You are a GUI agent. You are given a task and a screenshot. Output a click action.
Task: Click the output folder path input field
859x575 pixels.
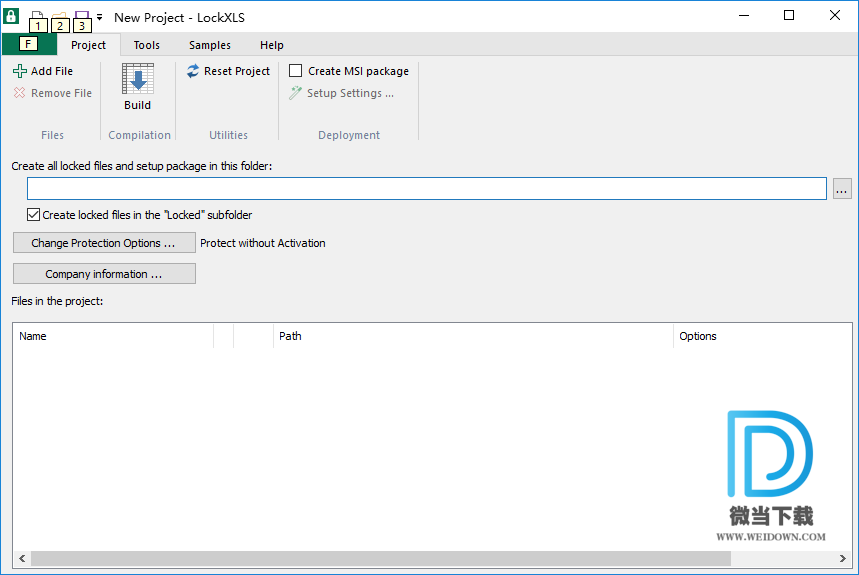pos(427,188)
